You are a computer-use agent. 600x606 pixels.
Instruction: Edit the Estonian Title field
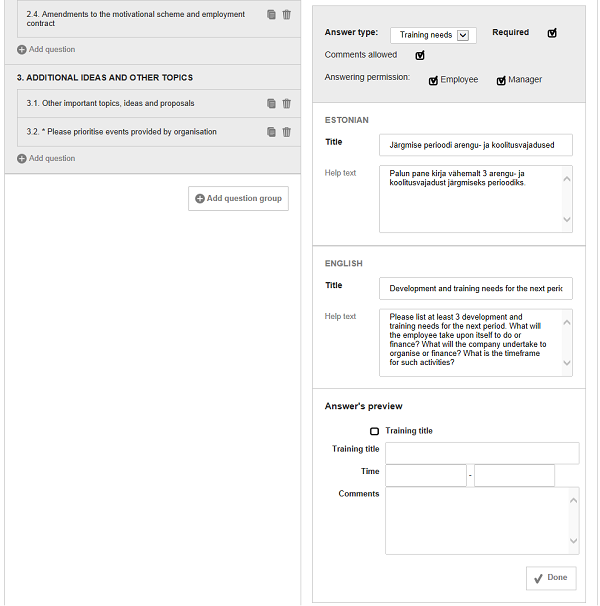476,145
